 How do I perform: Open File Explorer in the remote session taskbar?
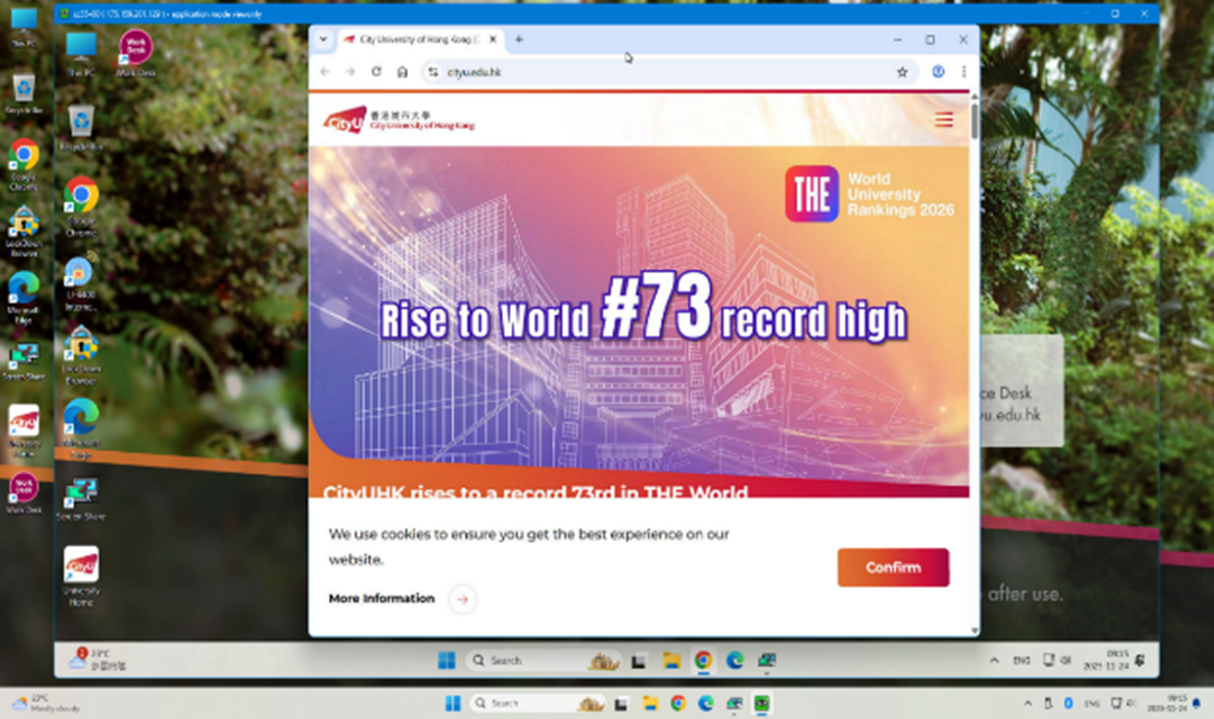[x=672, y=660]
